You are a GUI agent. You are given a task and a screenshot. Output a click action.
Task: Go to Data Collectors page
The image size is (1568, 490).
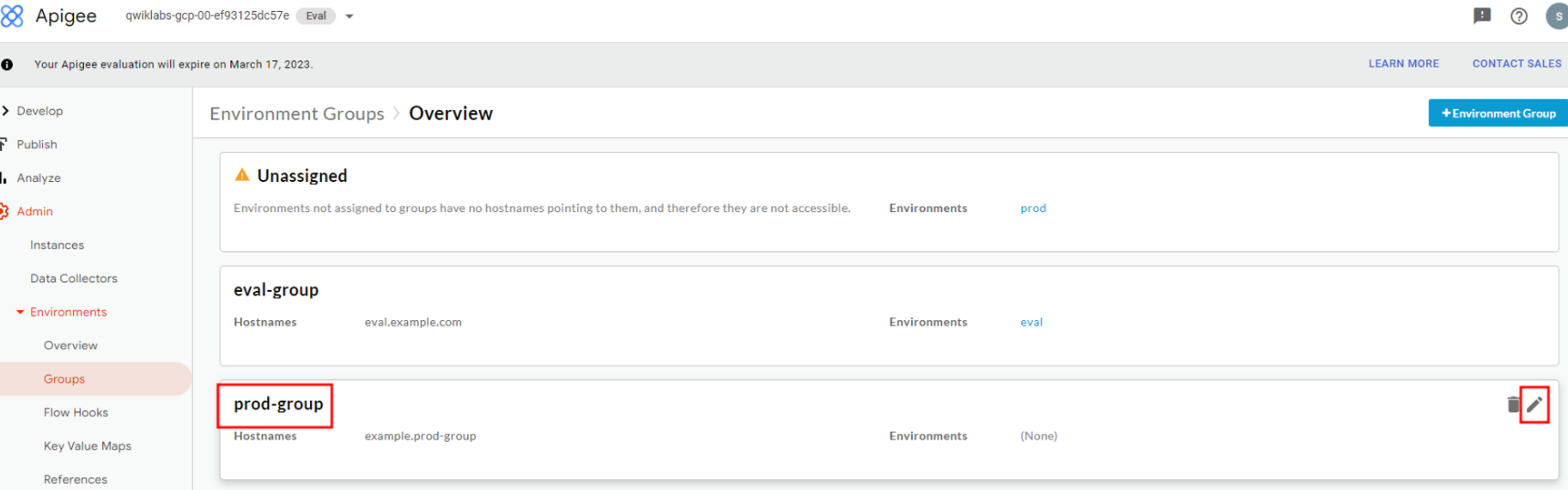74,278
